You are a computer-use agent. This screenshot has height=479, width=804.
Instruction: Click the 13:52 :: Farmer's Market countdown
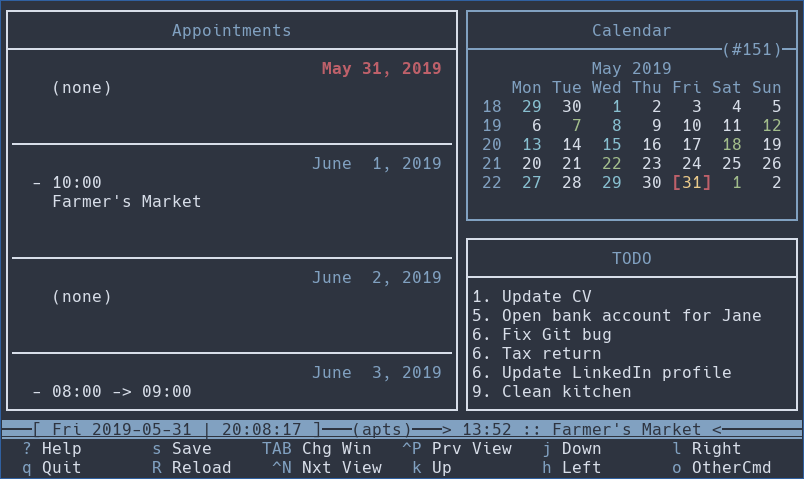581,429
